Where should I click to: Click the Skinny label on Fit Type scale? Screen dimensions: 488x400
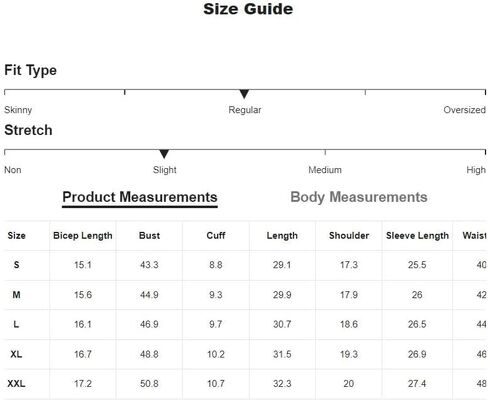(18, 110)
